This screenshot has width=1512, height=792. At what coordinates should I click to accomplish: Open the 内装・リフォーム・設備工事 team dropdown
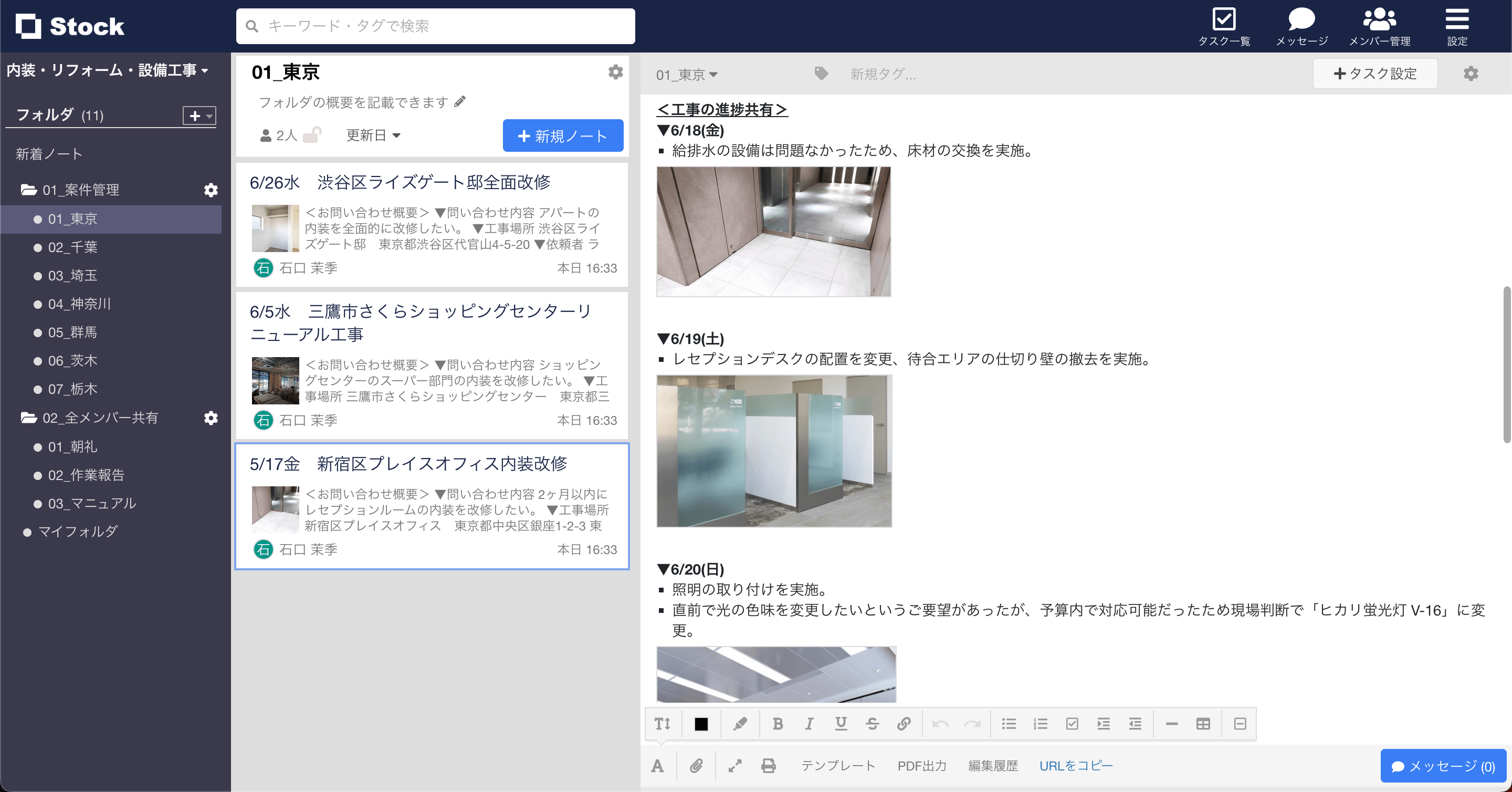pos(108,70)
